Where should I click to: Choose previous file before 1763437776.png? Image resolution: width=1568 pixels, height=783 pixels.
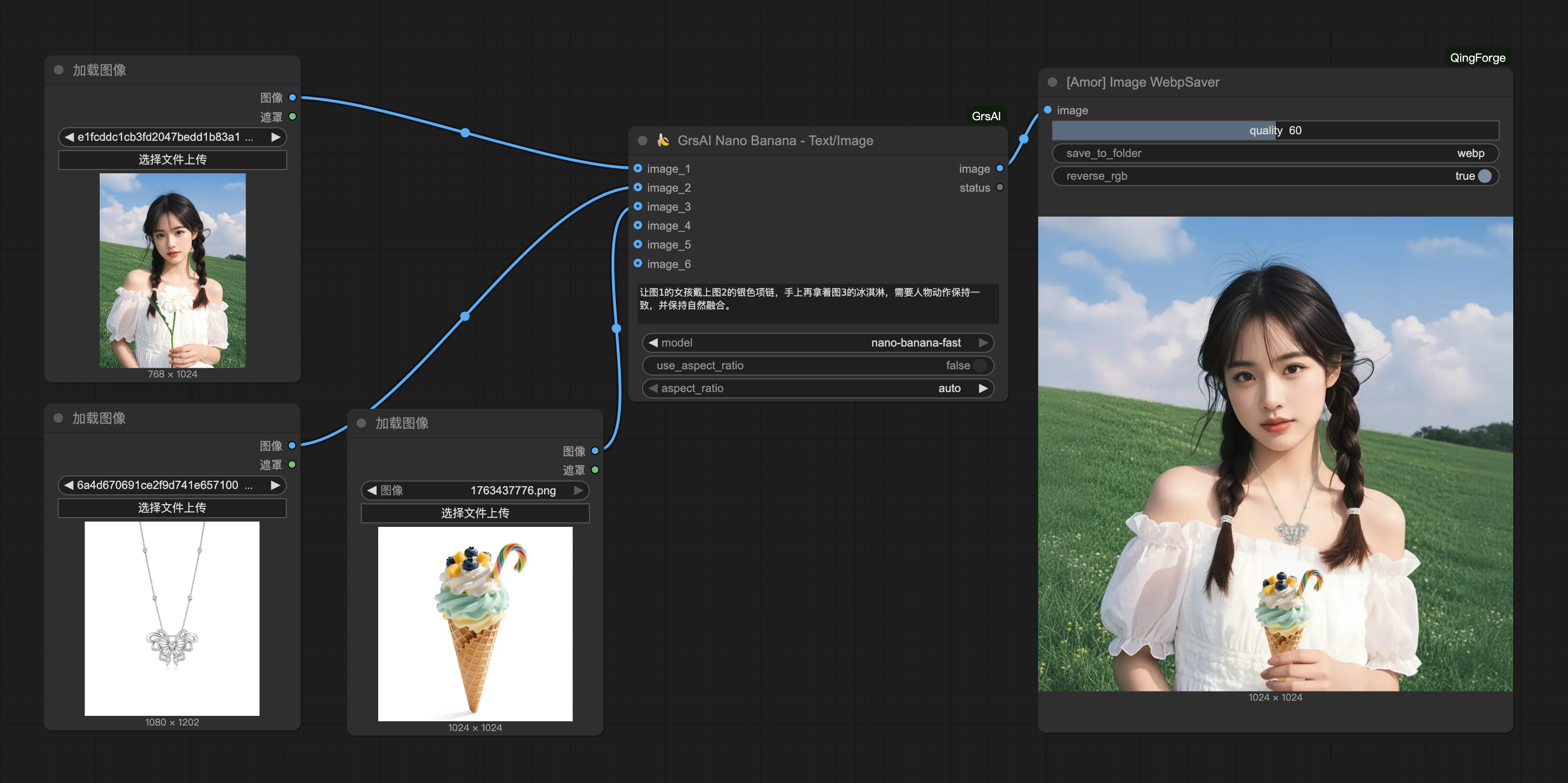click(x=372, y=491)
